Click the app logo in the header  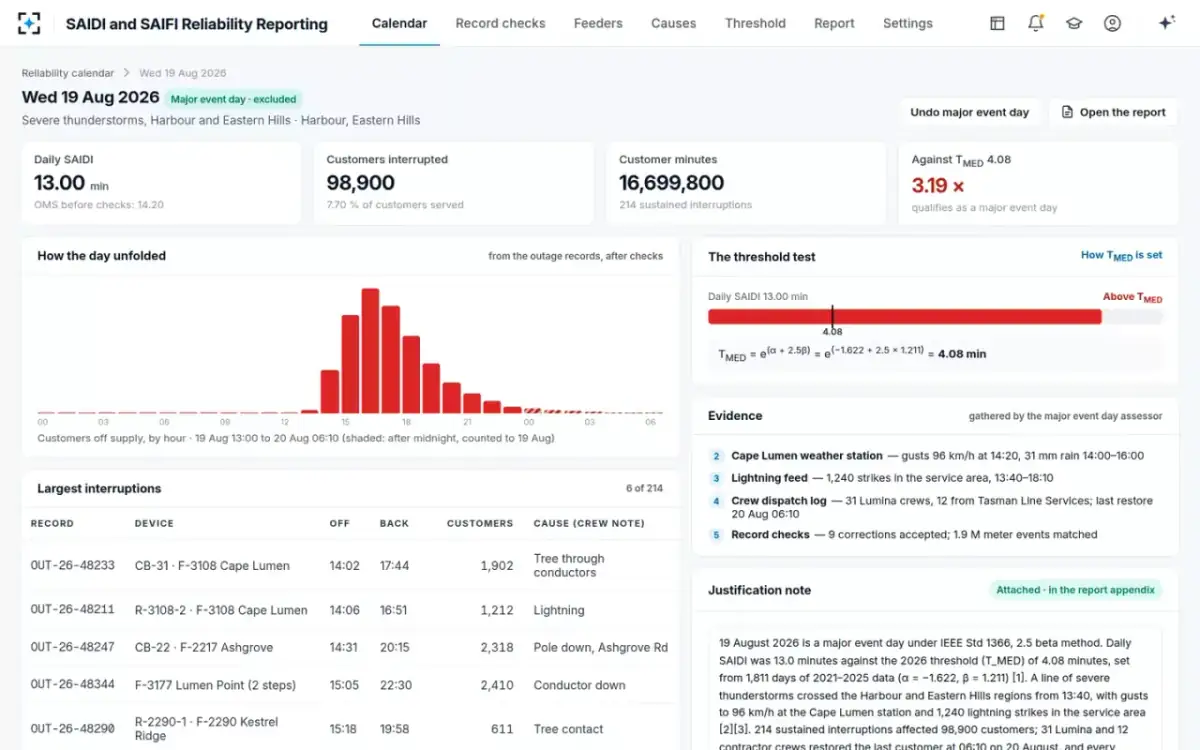(30, 23)
